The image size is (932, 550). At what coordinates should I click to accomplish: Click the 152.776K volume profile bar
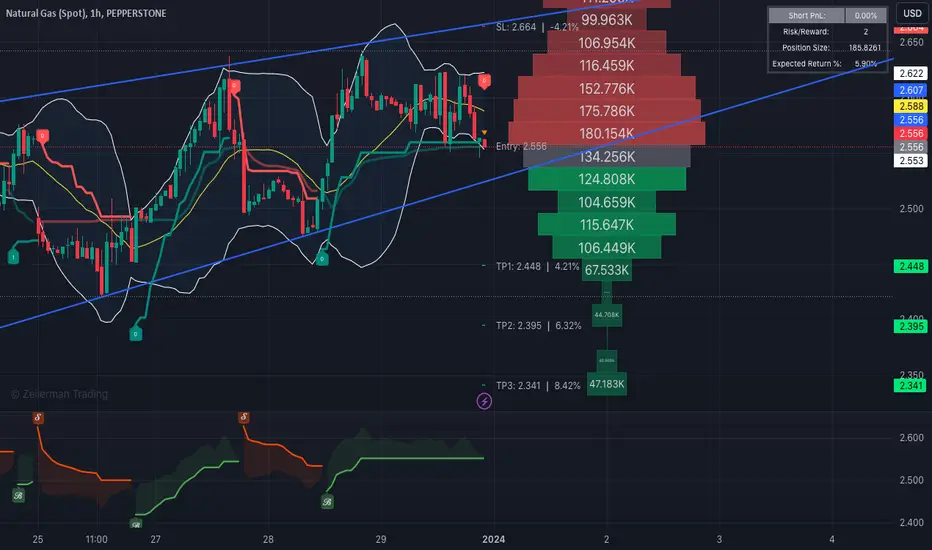(x=607, y=88)
